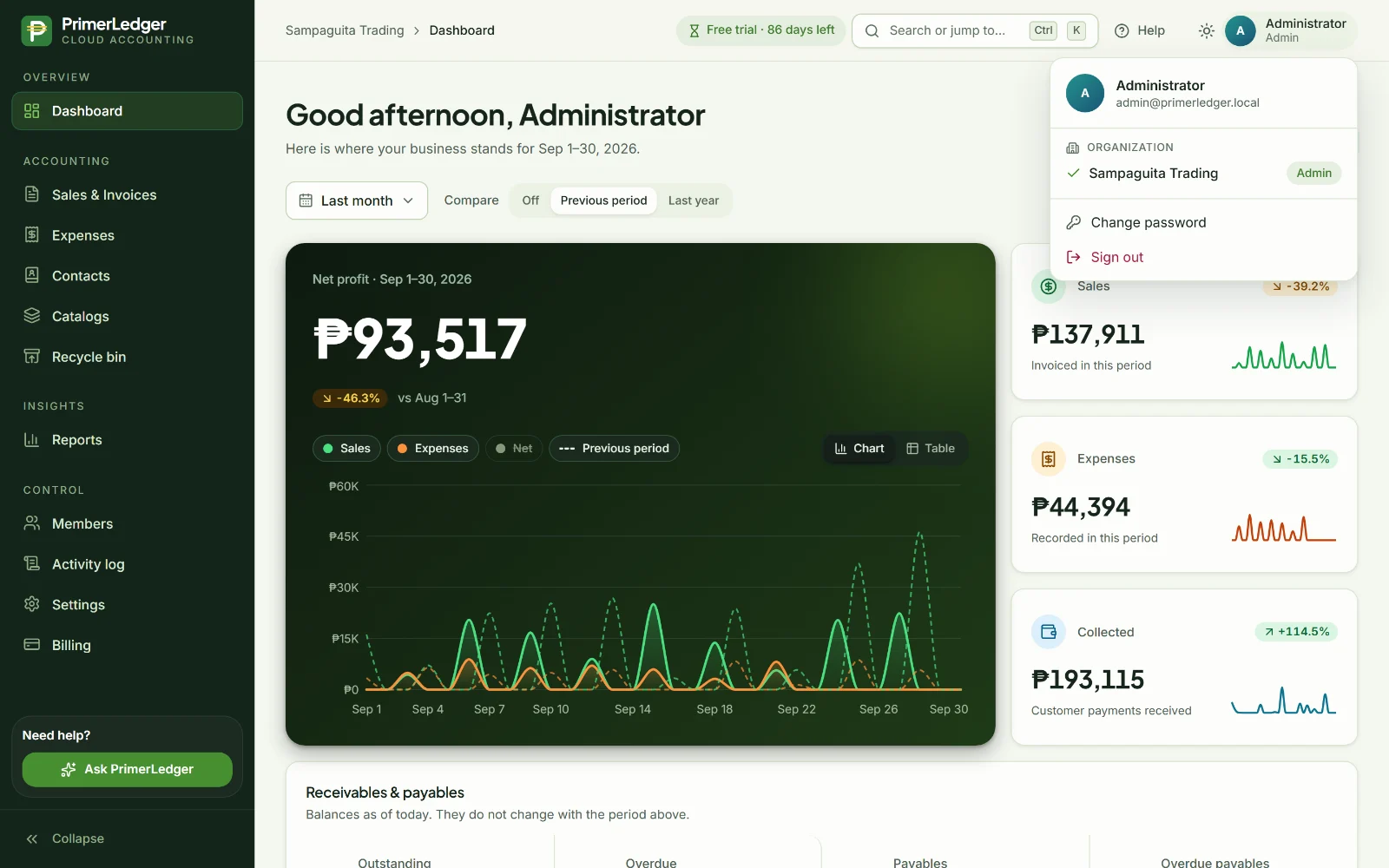Open the Last month period dropdown
Image resolution: width=1389 pixels, height=868 pixels.
pos(357,201)
